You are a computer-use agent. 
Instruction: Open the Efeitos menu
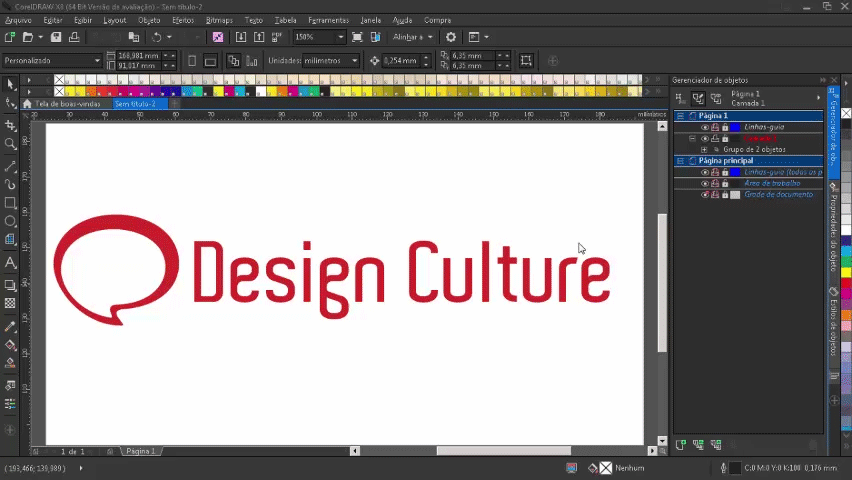click(183, 20)
